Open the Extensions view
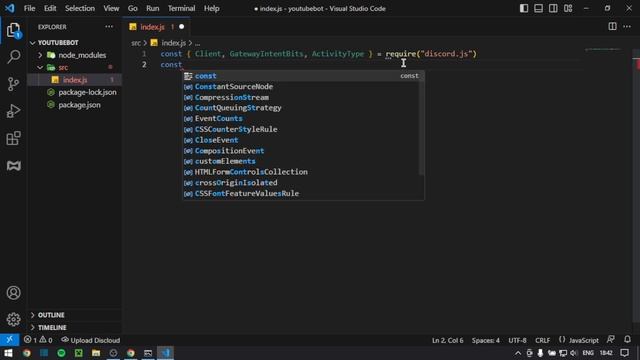This screenshot has width=640, height=360. 13,138
